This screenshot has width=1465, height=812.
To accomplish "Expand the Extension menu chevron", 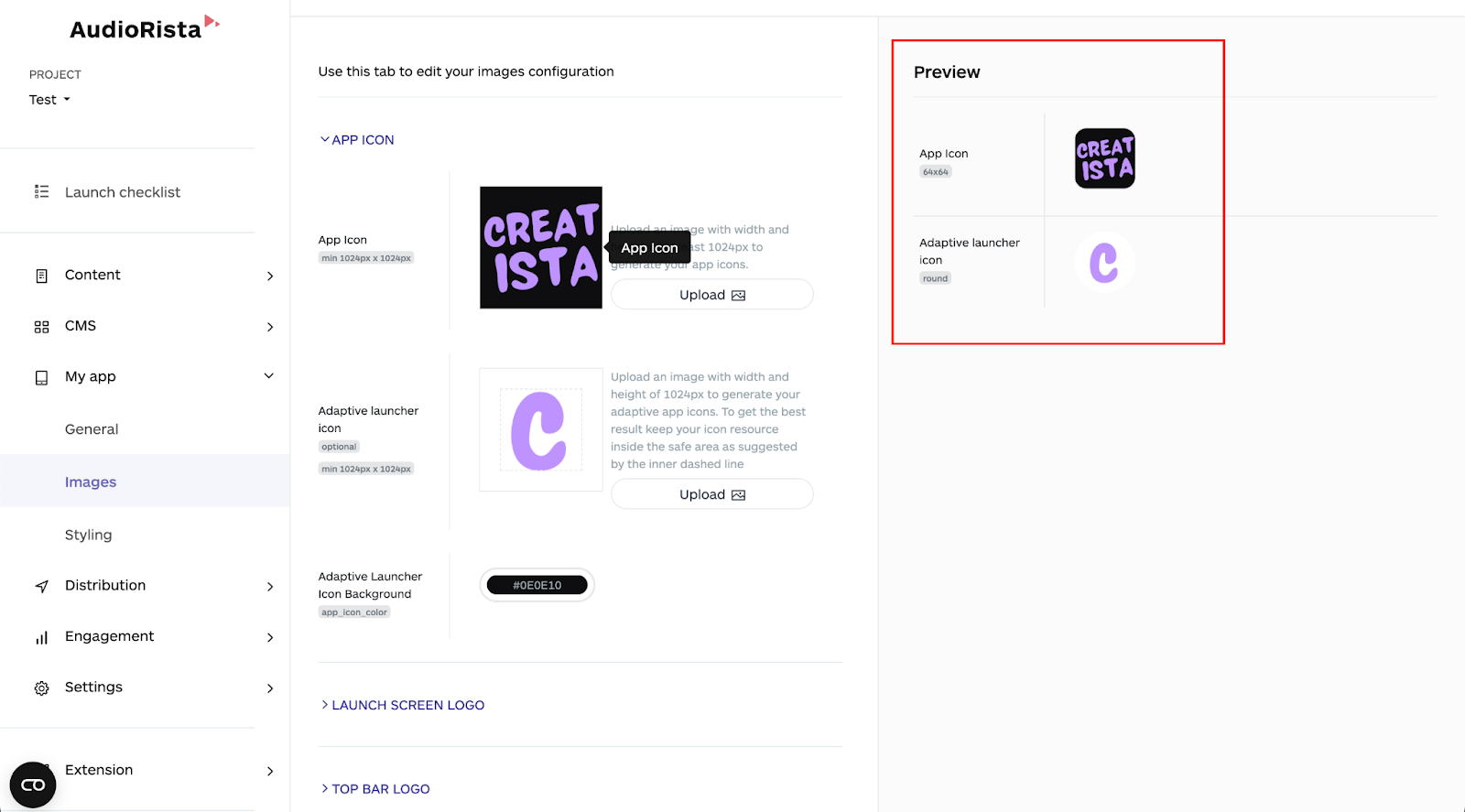I will pyautogui.click(x=270, y=771).
